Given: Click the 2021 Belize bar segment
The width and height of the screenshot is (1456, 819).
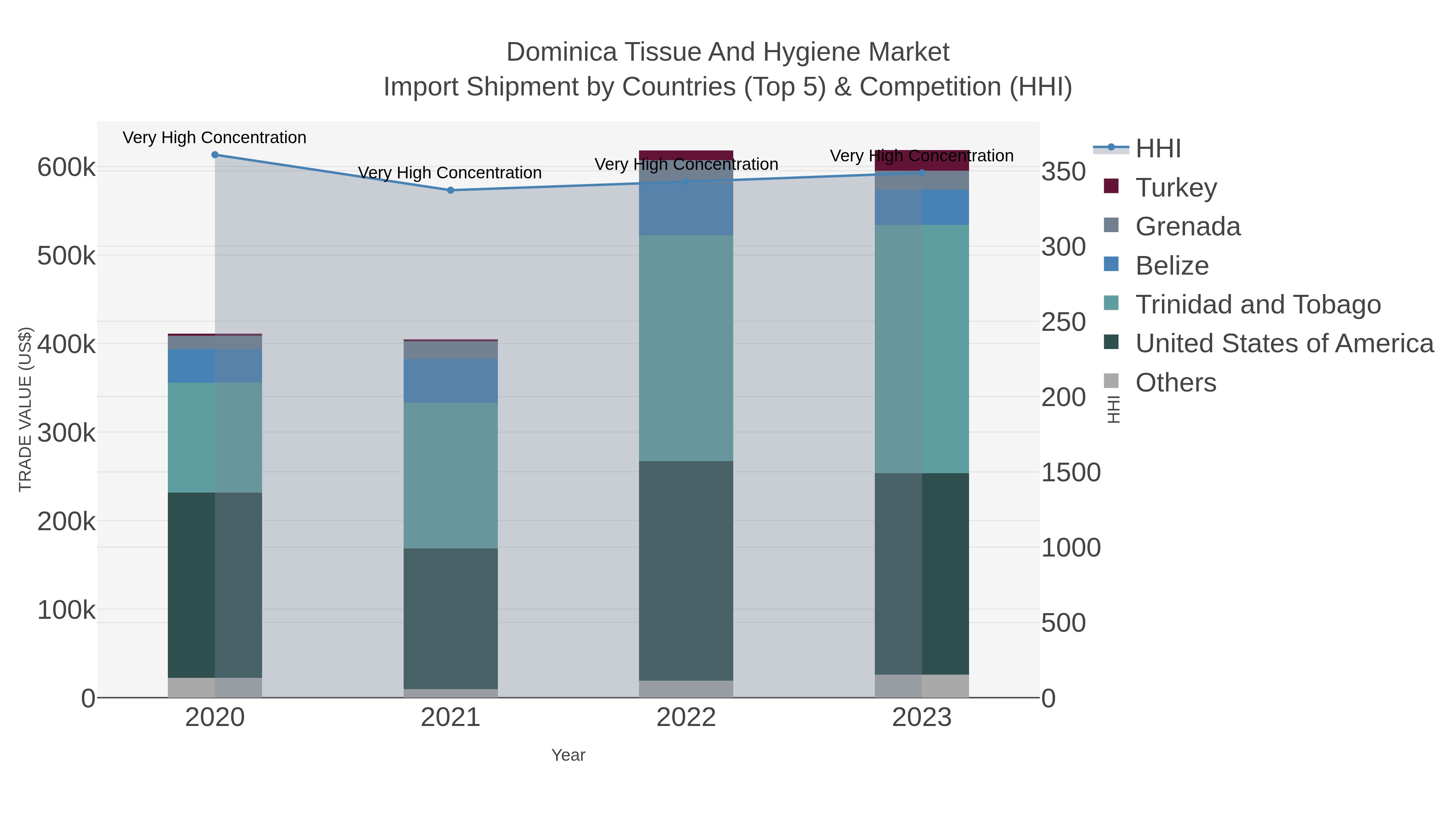Looking at the screenshot, I should (451, 381).
